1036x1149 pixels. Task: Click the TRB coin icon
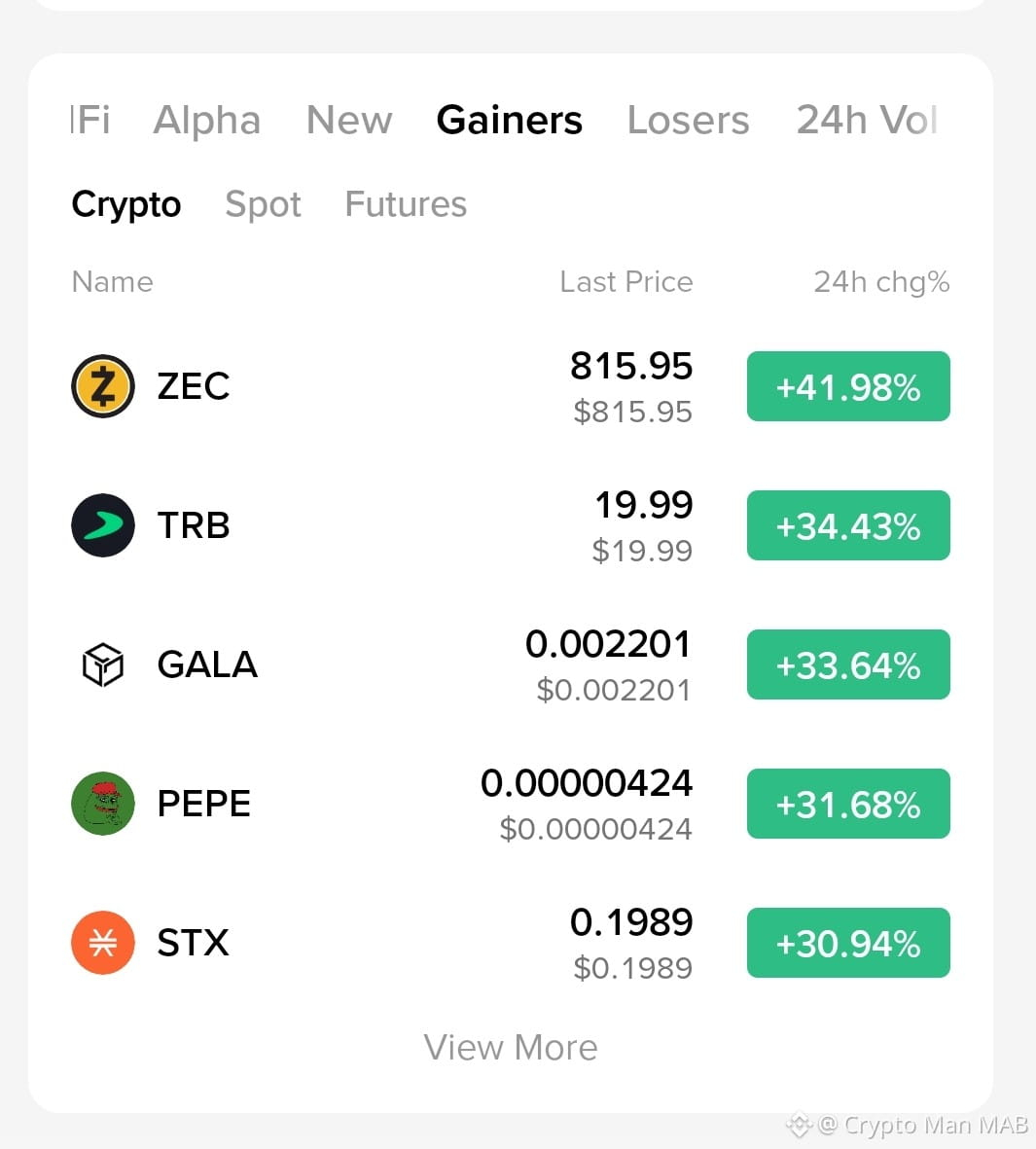[x=102, y=525]
